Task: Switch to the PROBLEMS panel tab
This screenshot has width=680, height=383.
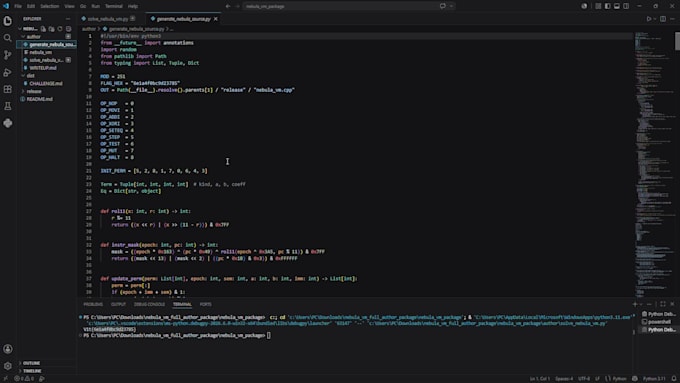Action: pos(93,304)
